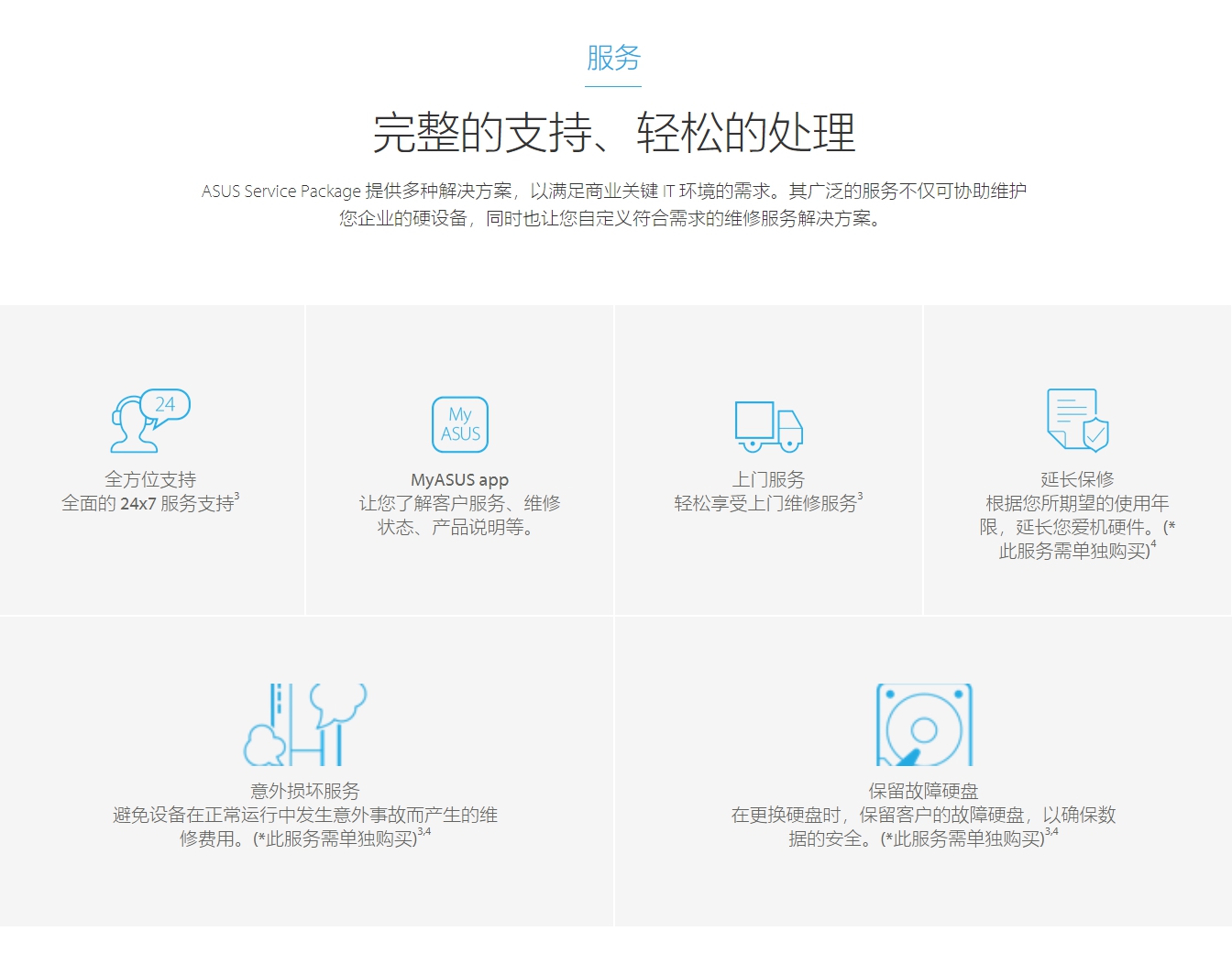1232x975 pixels.
Task: Click the 保留故障硬盘 title
Action: coord(924,791)
